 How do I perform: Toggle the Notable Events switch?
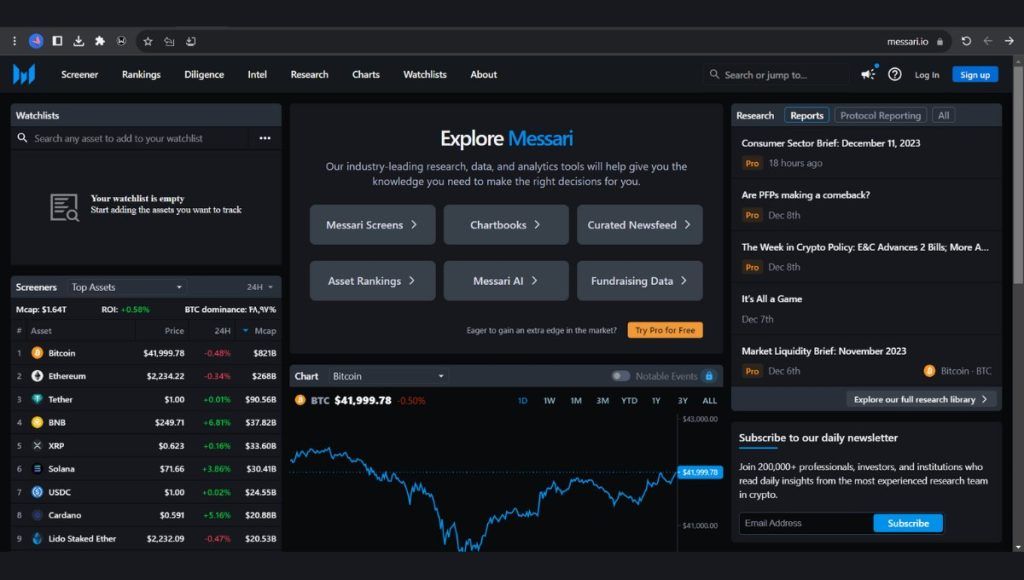pyautogui.click(x=620, y=376)
